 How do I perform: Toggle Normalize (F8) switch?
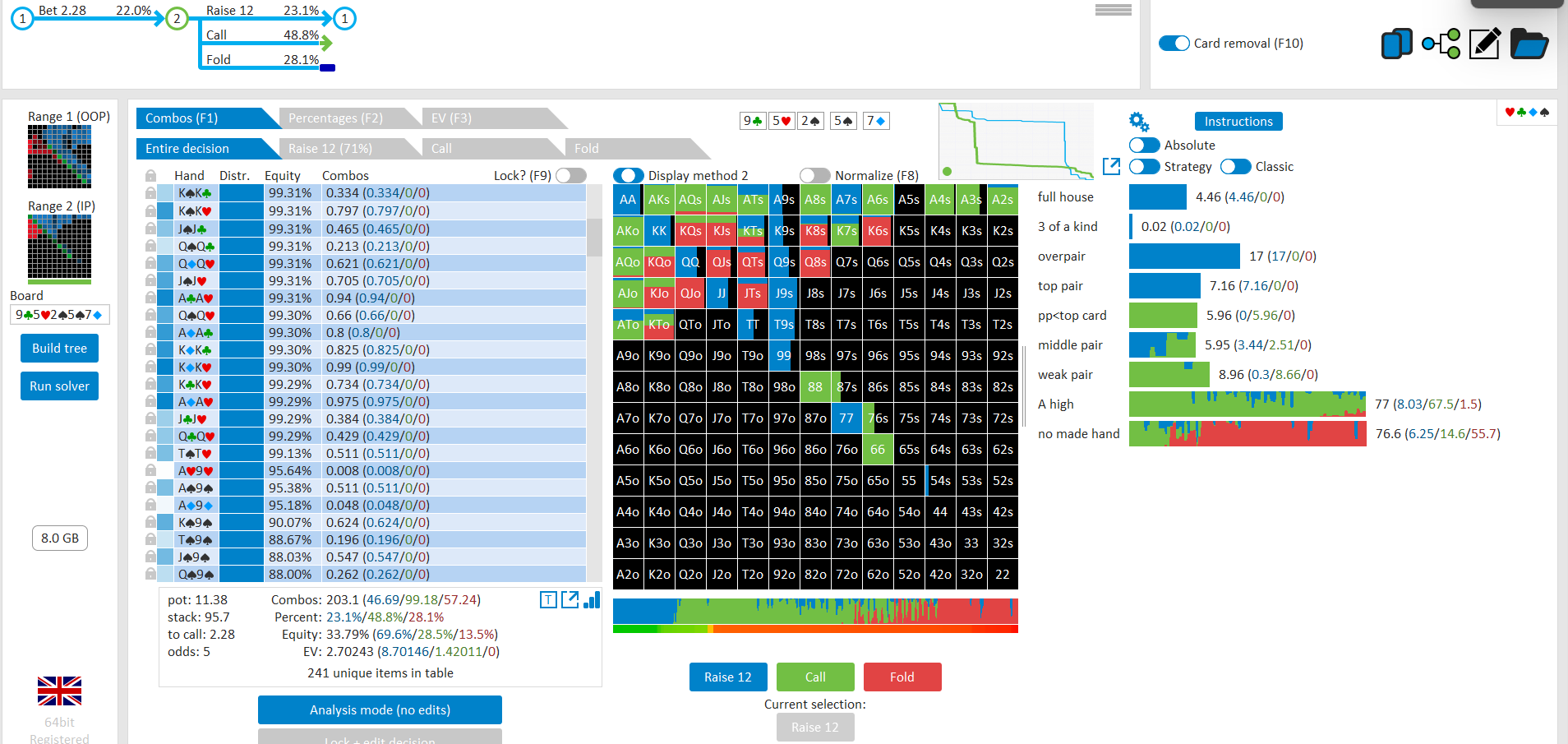[x=815, y=175]
